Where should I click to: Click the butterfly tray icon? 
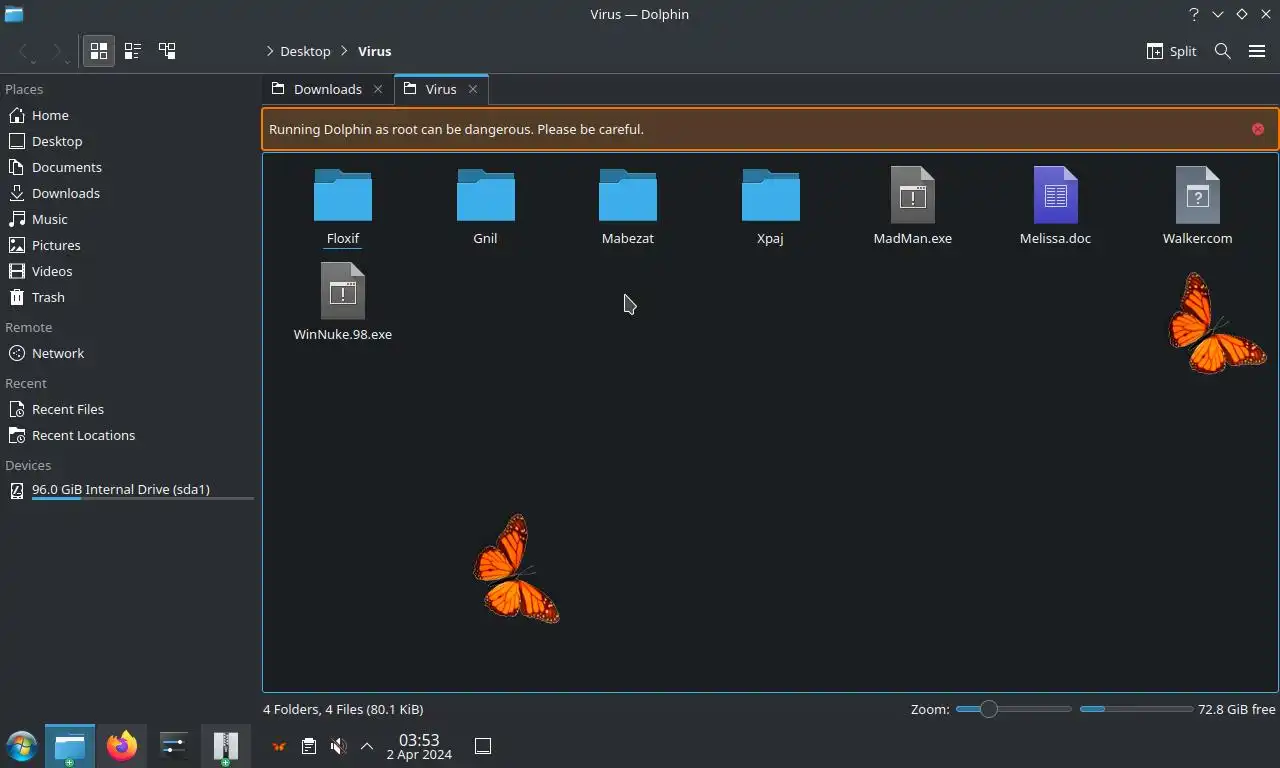pos(279,746)
